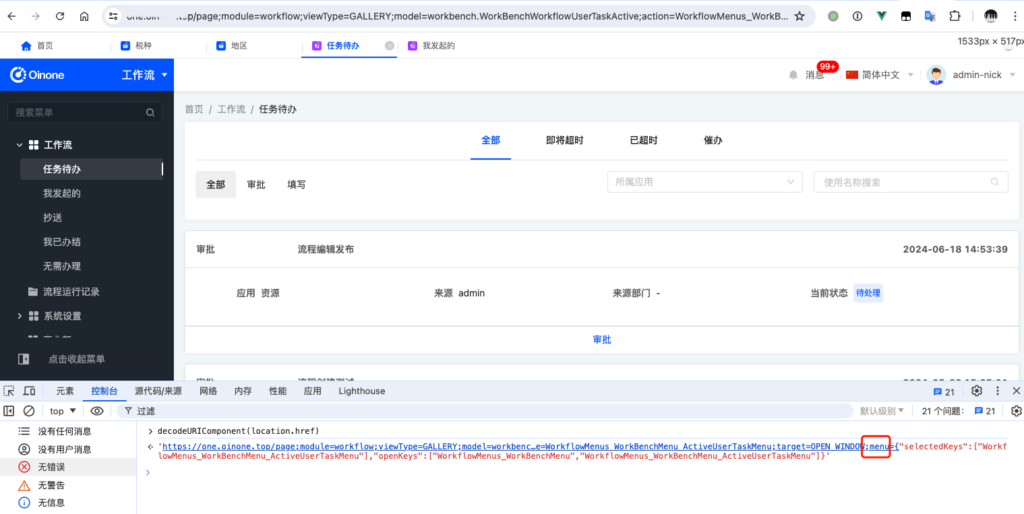The image size is (1024, 514).
Task: Close the DevTools panel
Action: 1016,391
